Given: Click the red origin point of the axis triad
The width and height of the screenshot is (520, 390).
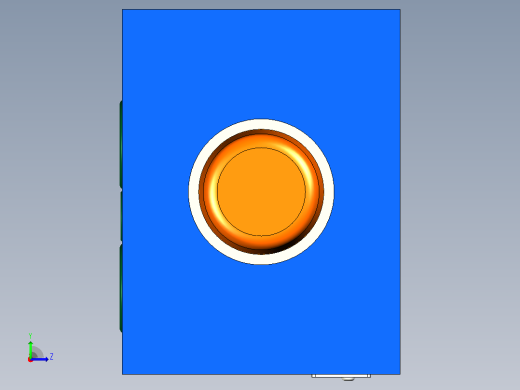Looking at the screenshot, I should coord(30,360).
